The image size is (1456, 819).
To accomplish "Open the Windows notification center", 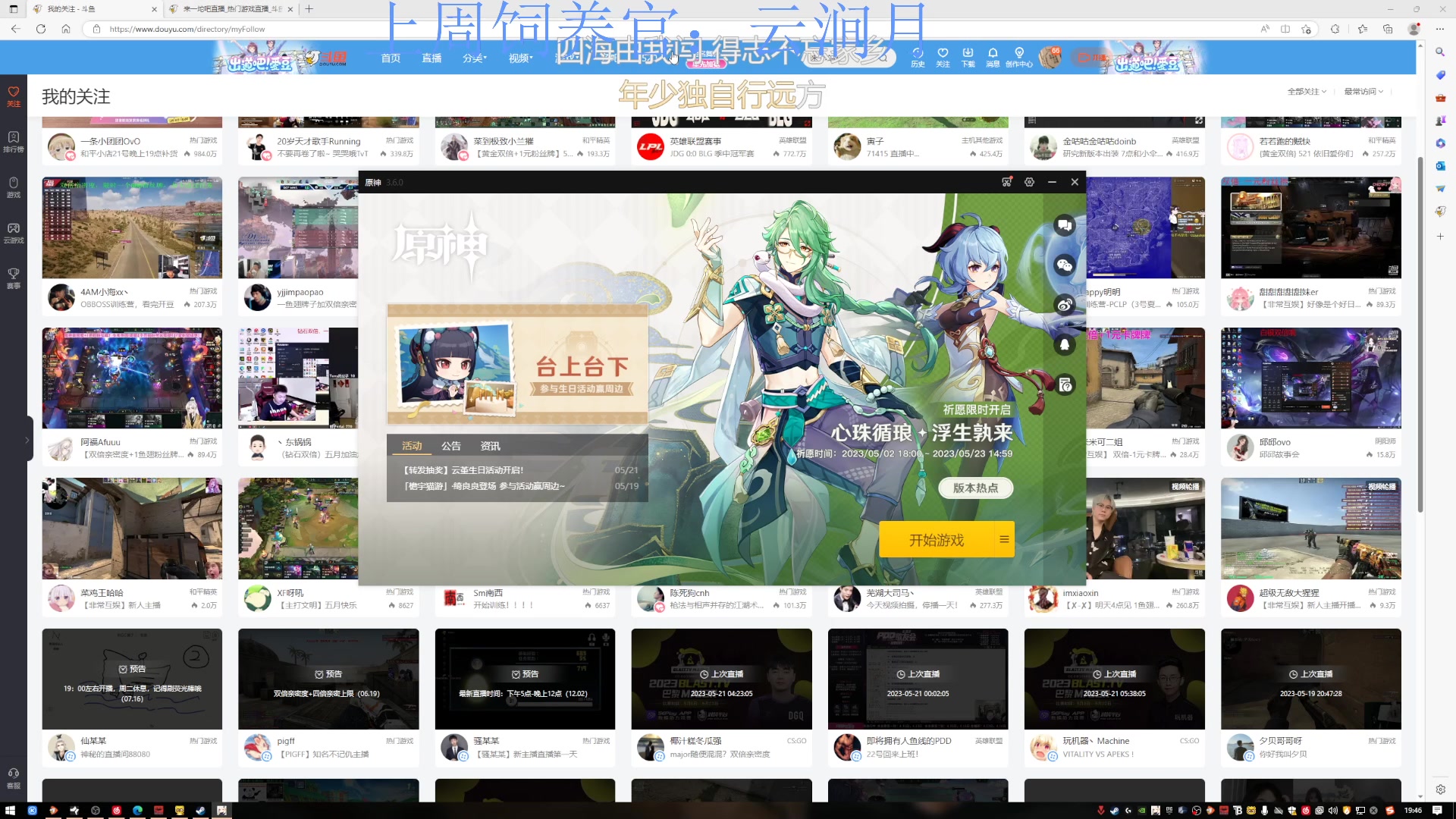I will tap(1437, 810).
